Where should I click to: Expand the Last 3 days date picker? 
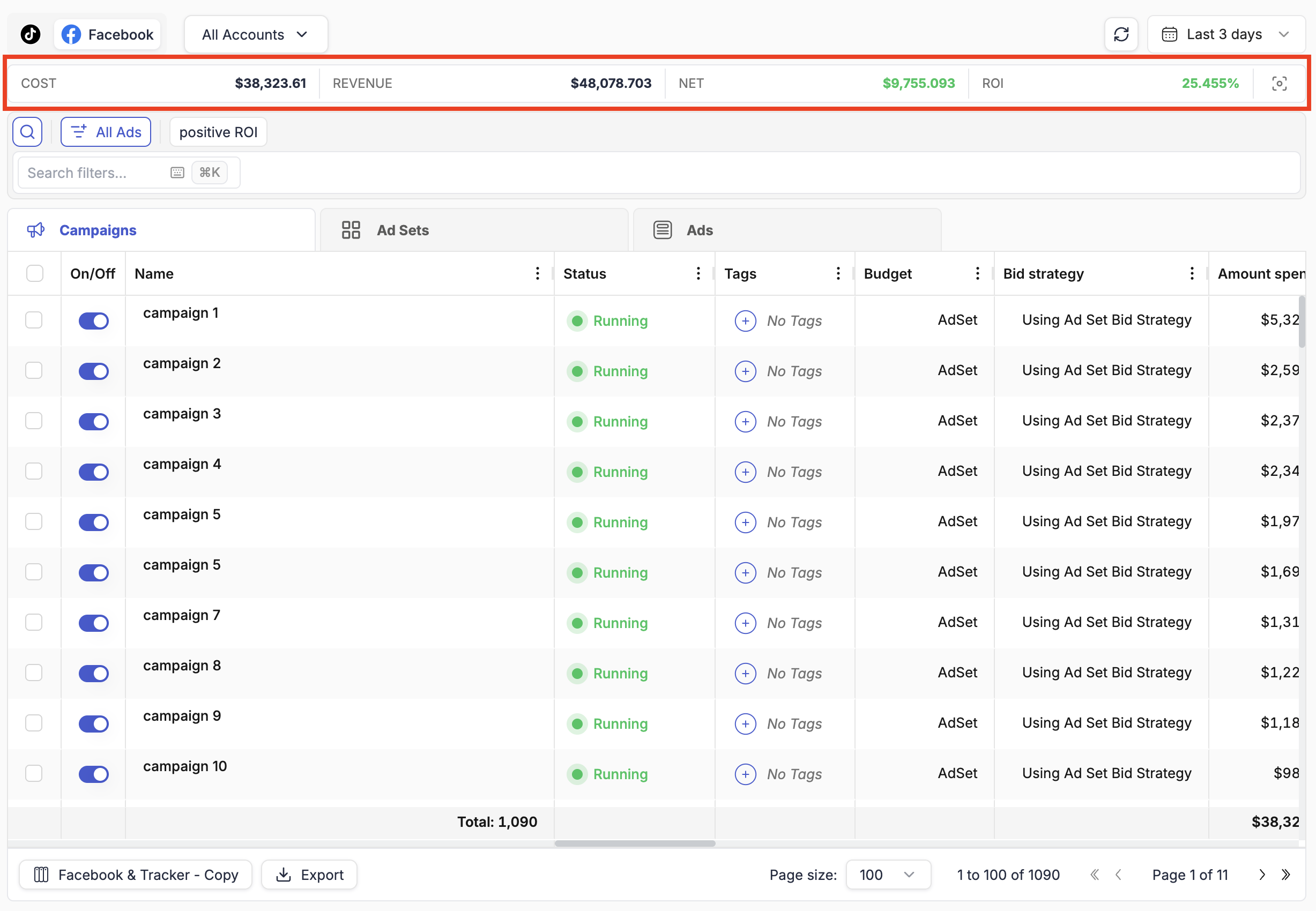tap(1226, 34)
